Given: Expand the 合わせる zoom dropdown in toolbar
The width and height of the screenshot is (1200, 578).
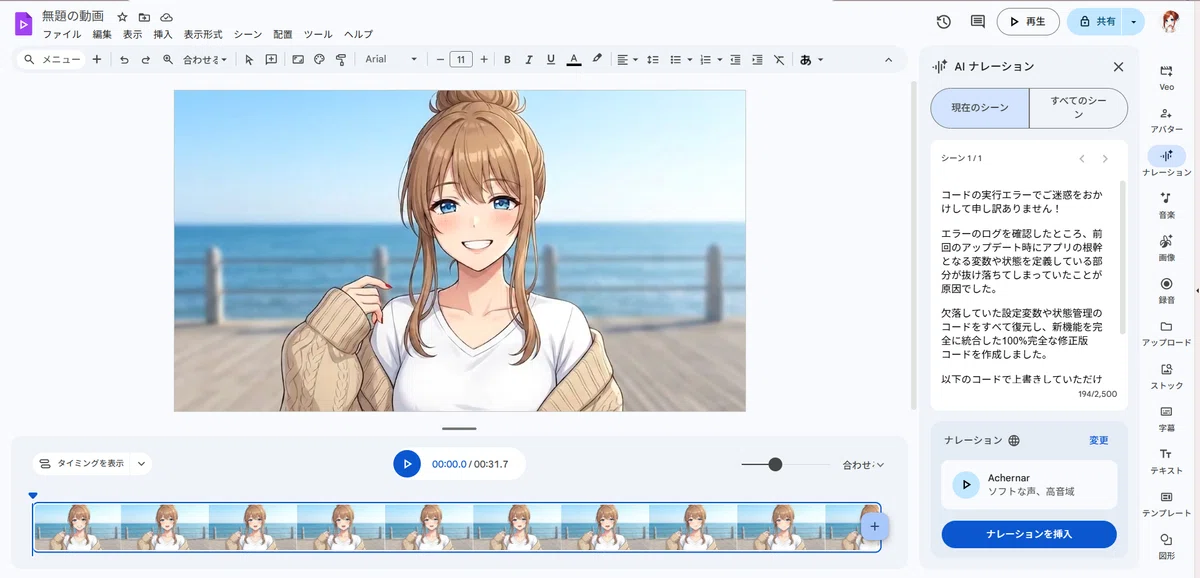Looking at the screenshot, I should click(x=205, y=60).
